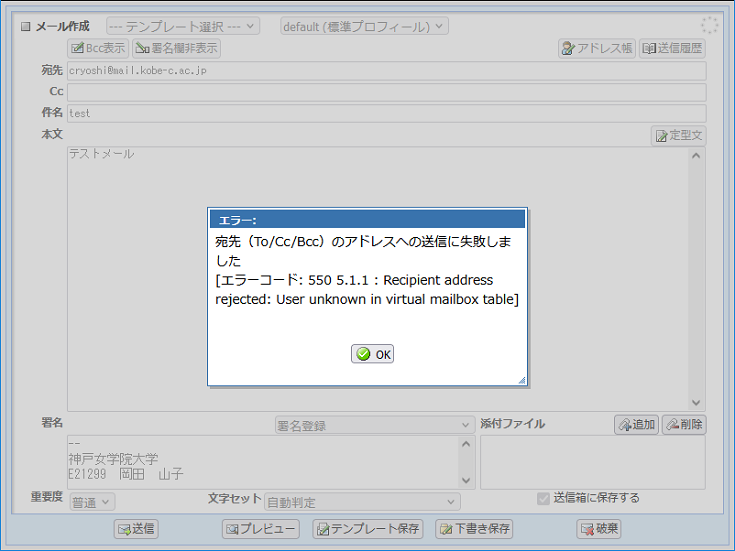Click body scrollbar up arrow
This screenshot has height=551, width=735.
(x=696, y=156)
